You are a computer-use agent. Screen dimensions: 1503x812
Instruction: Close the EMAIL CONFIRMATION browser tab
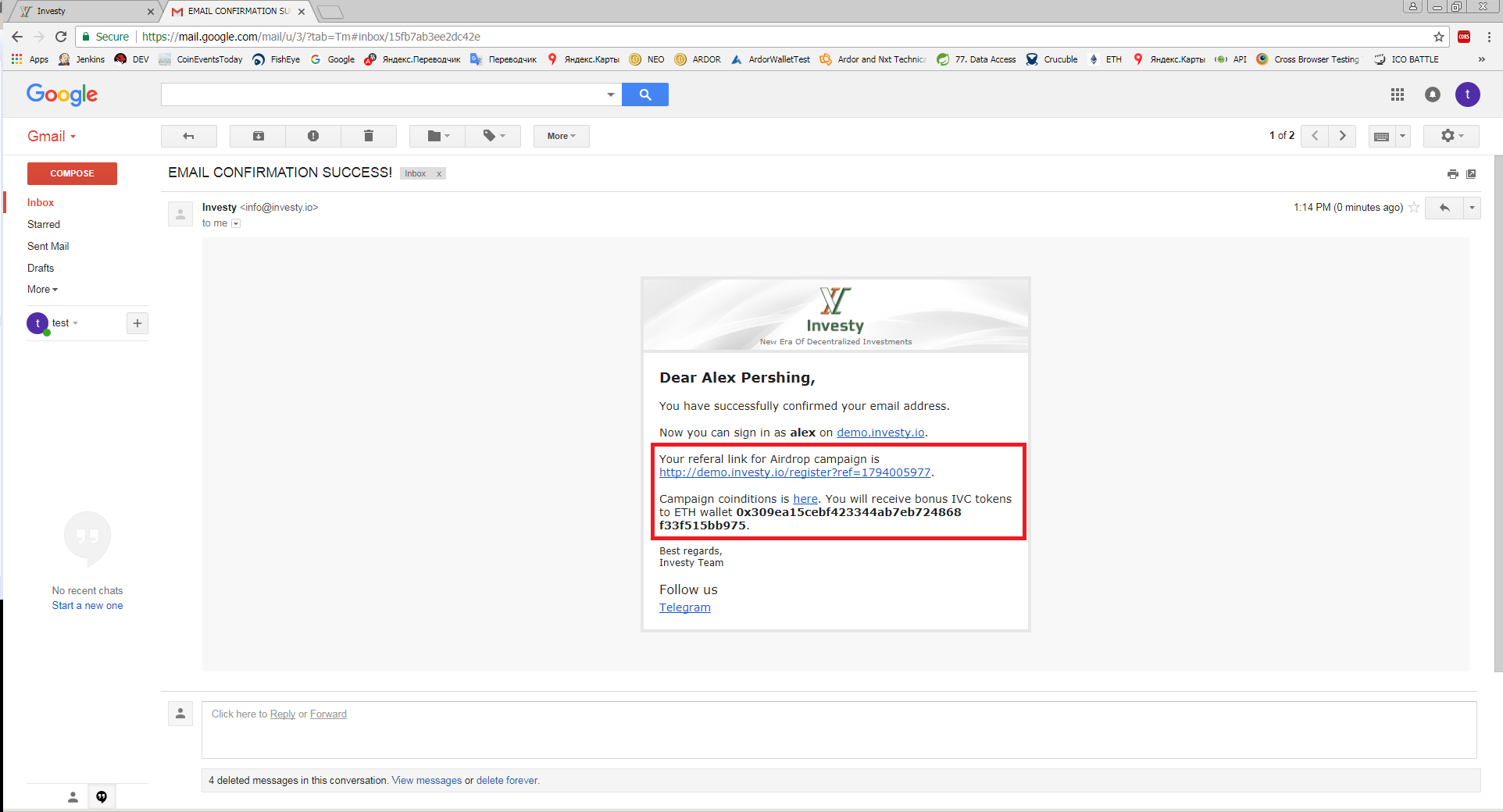pos(302,12)
